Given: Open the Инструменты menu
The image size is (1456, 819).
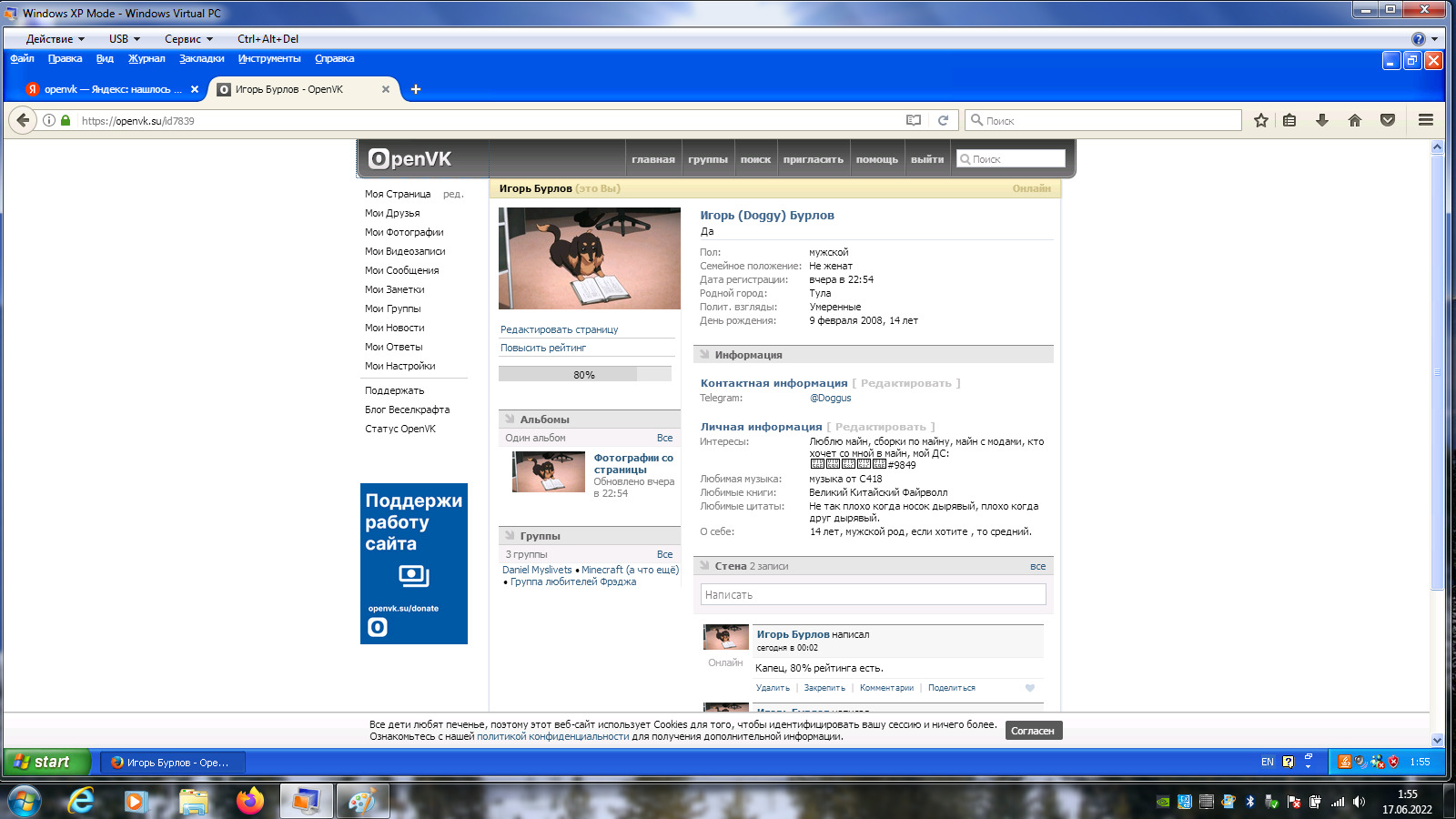Looking at the screenshot, I should pyautogui.click(x=269, y=58).
